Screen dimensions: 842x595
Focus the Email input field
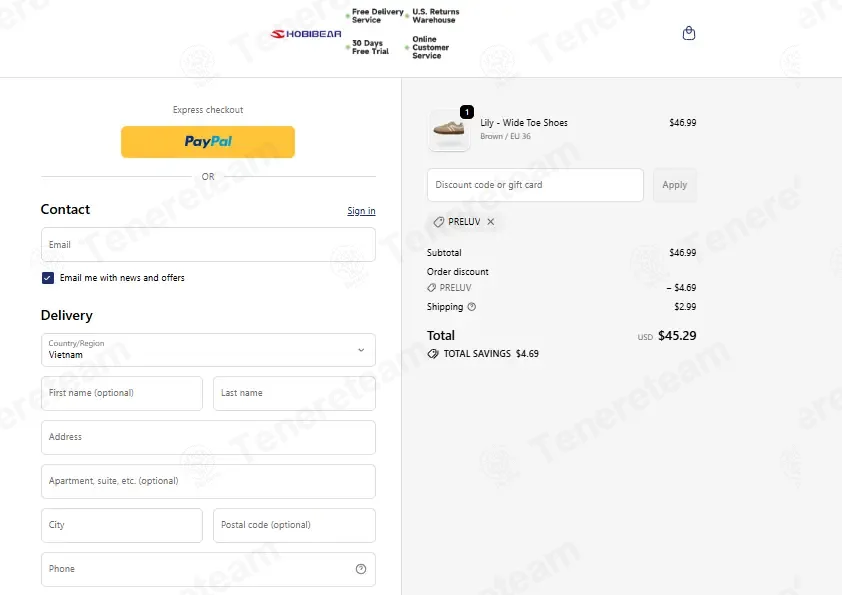coord(208,244)
